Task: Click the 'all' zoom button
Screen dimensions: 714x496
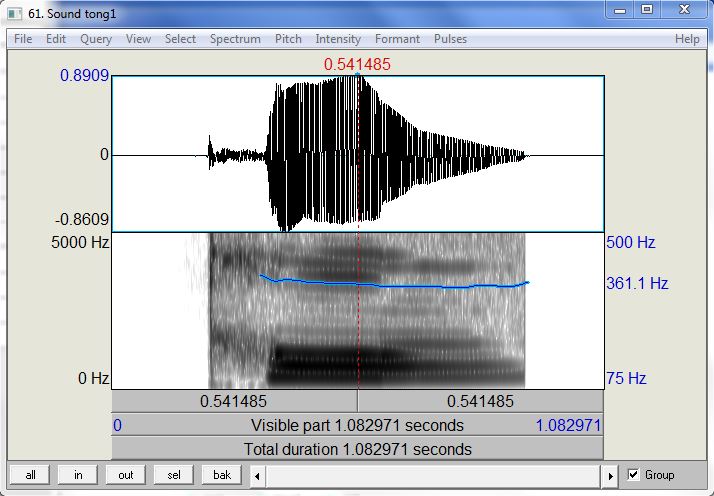Action: click(x=31, y=475)
